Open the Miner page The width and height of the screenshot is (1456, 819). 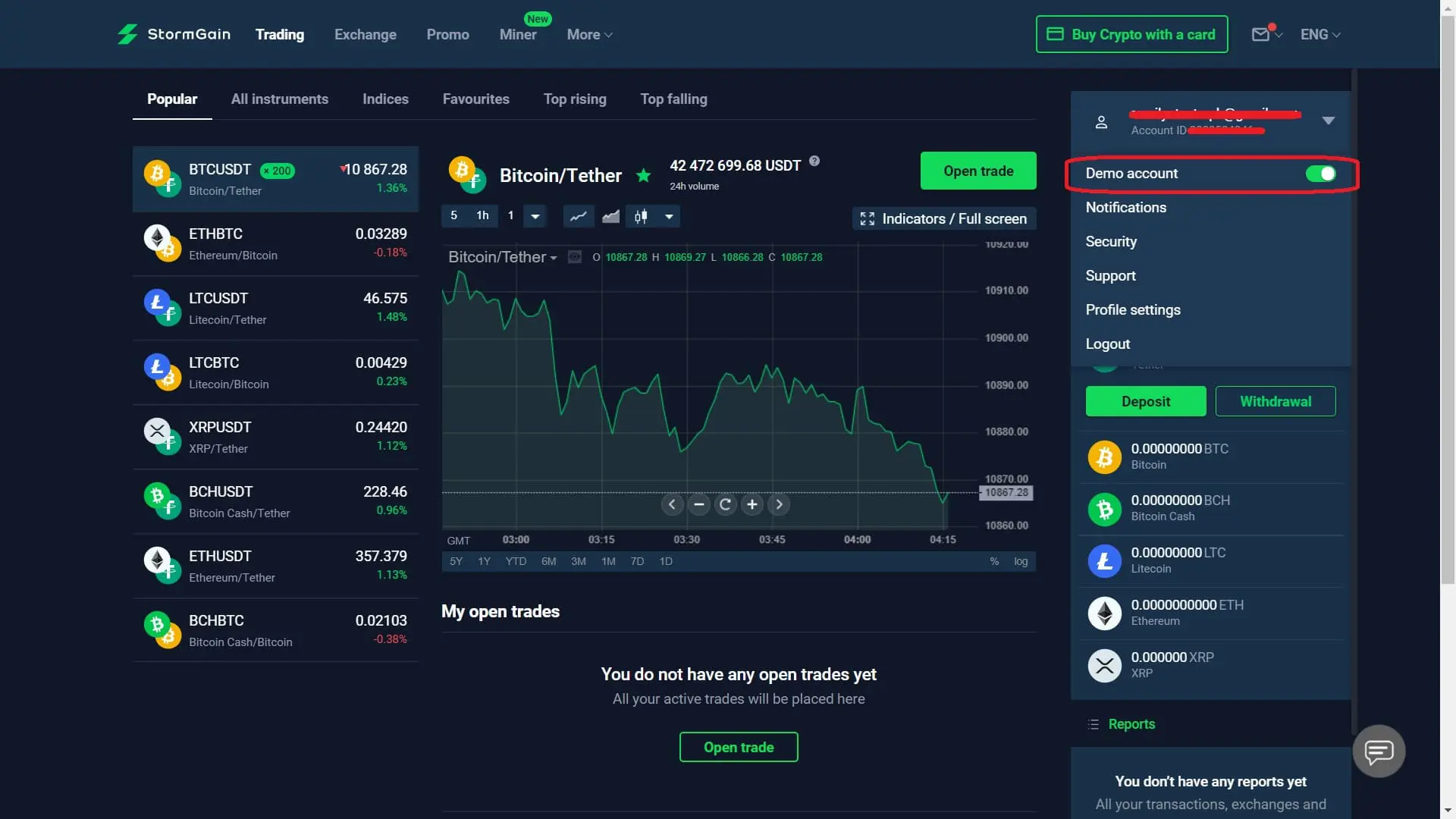[518, 35]
